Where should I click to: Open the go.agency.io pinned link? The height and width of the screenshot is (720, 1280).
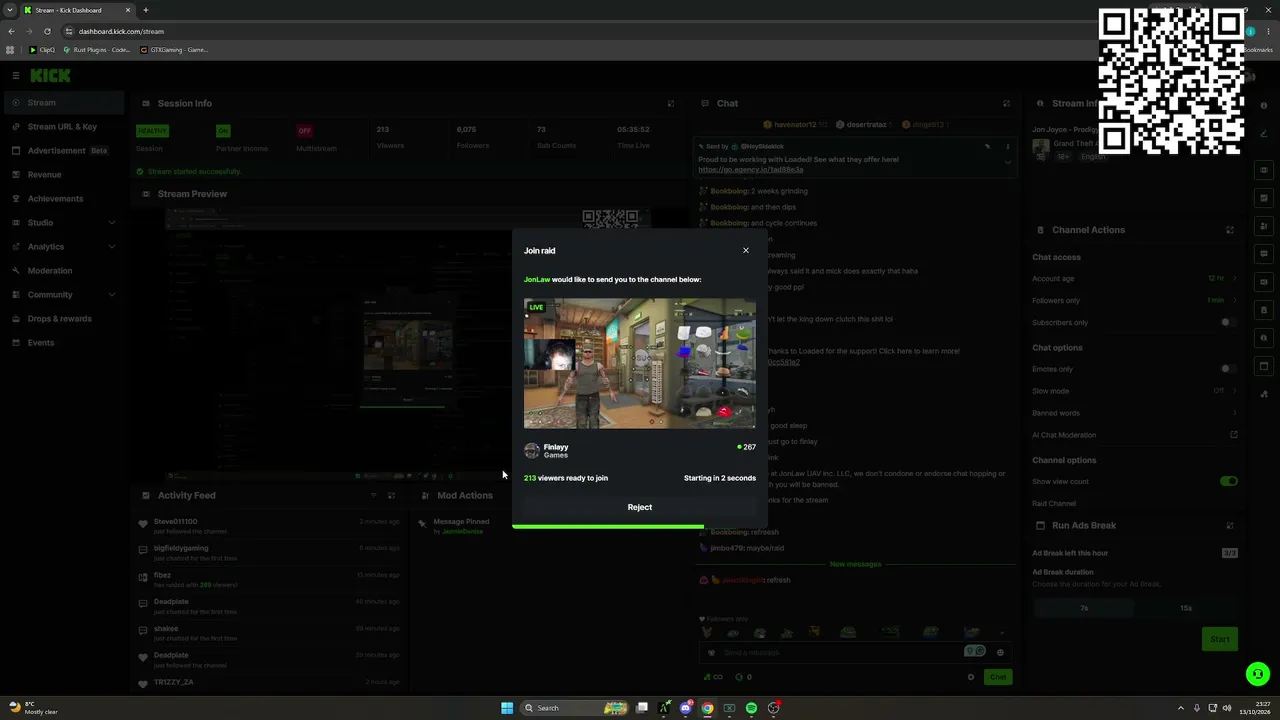click(750, 170)
